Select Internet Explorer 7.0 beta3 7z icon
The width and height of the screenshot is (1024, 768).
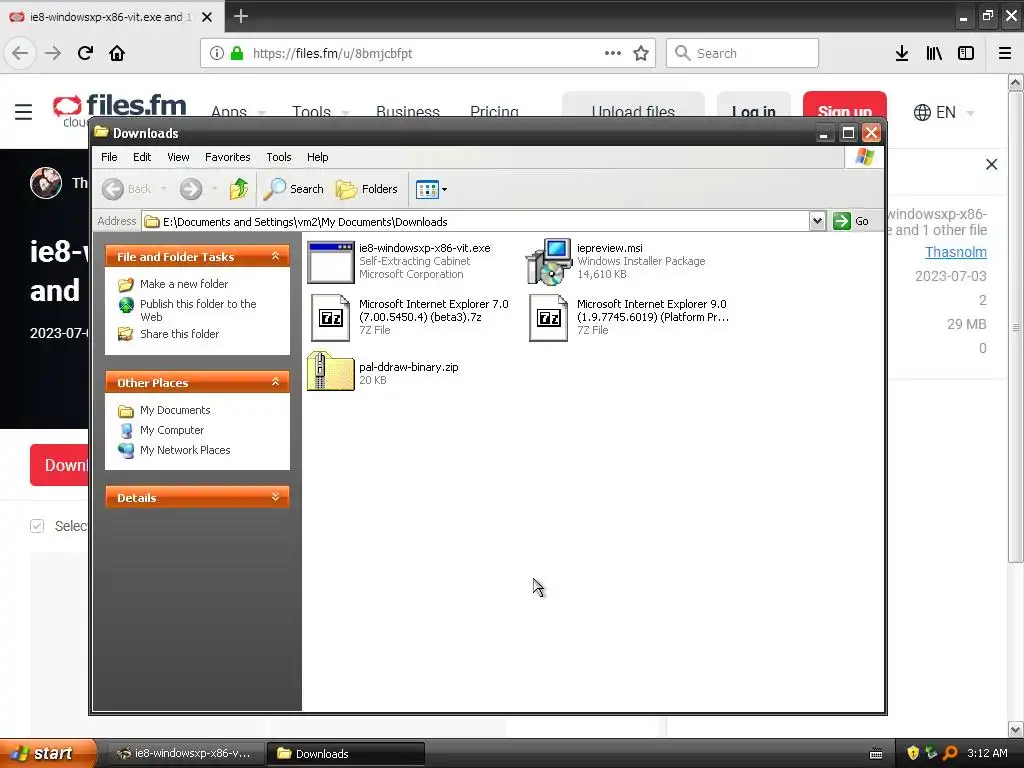click(330, 317)
